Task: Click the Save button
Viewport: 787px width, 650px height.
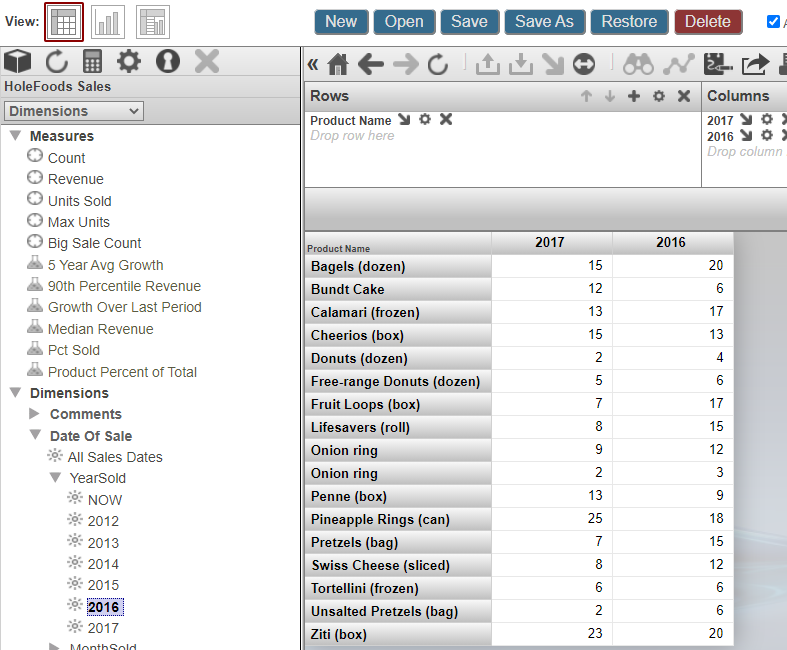Action: [470, 22]
